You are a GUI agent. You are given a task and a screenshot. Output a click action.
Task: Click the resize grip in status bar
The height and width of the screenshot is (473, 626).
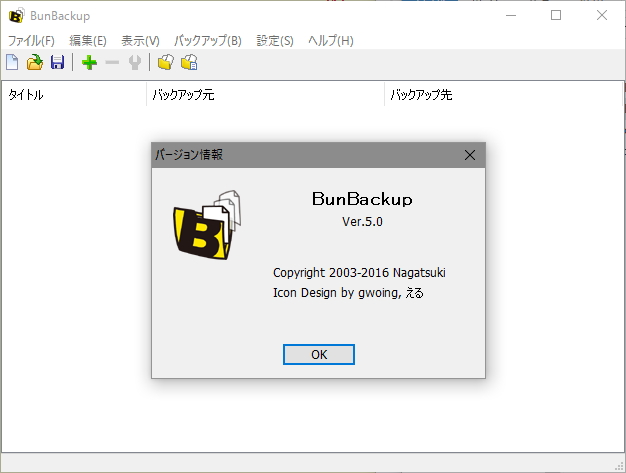(619, 466)
